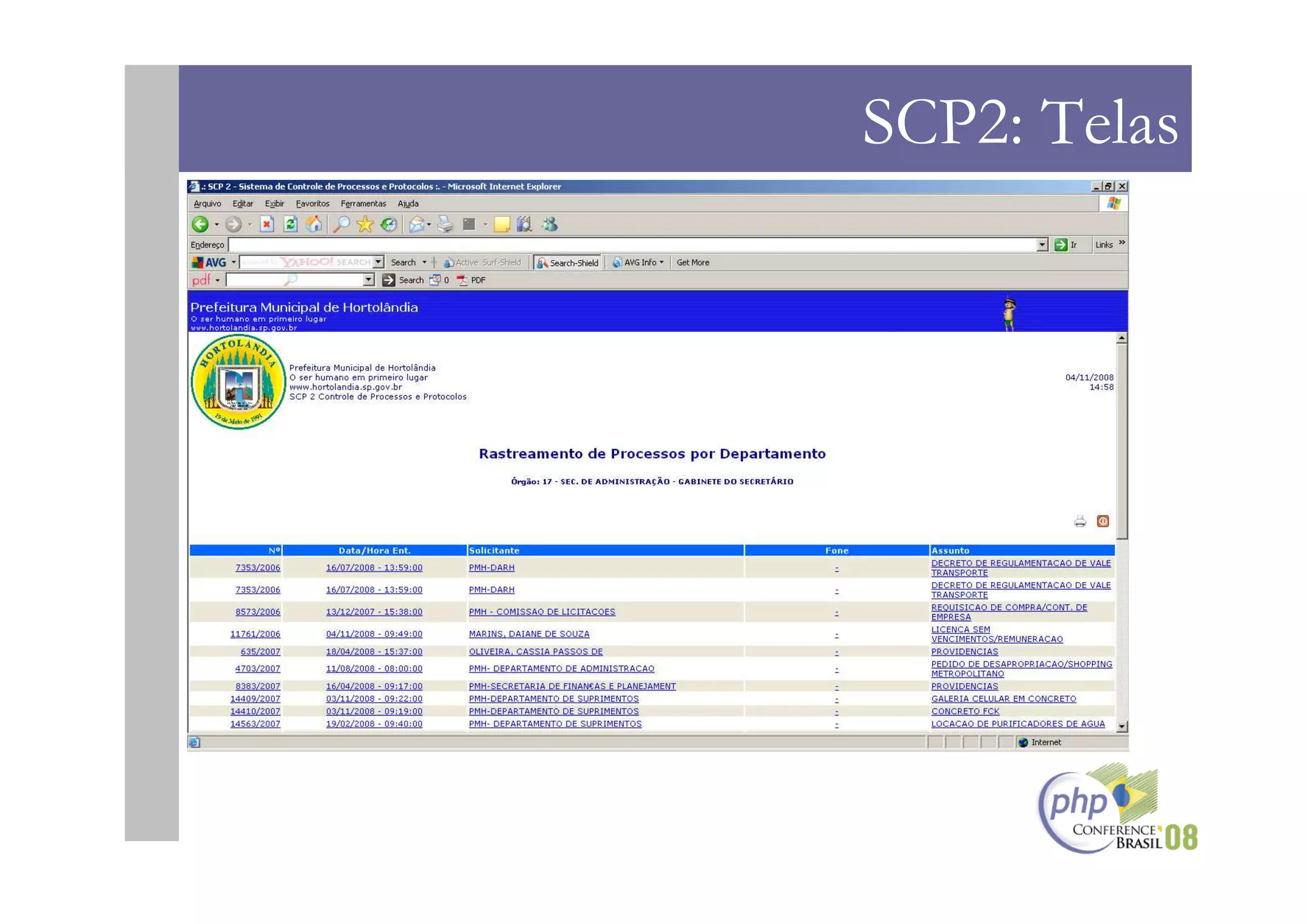This screenshot has height=924, width=1308.
Task: Click inside the Endereço address field
Action: coord(632,245)
